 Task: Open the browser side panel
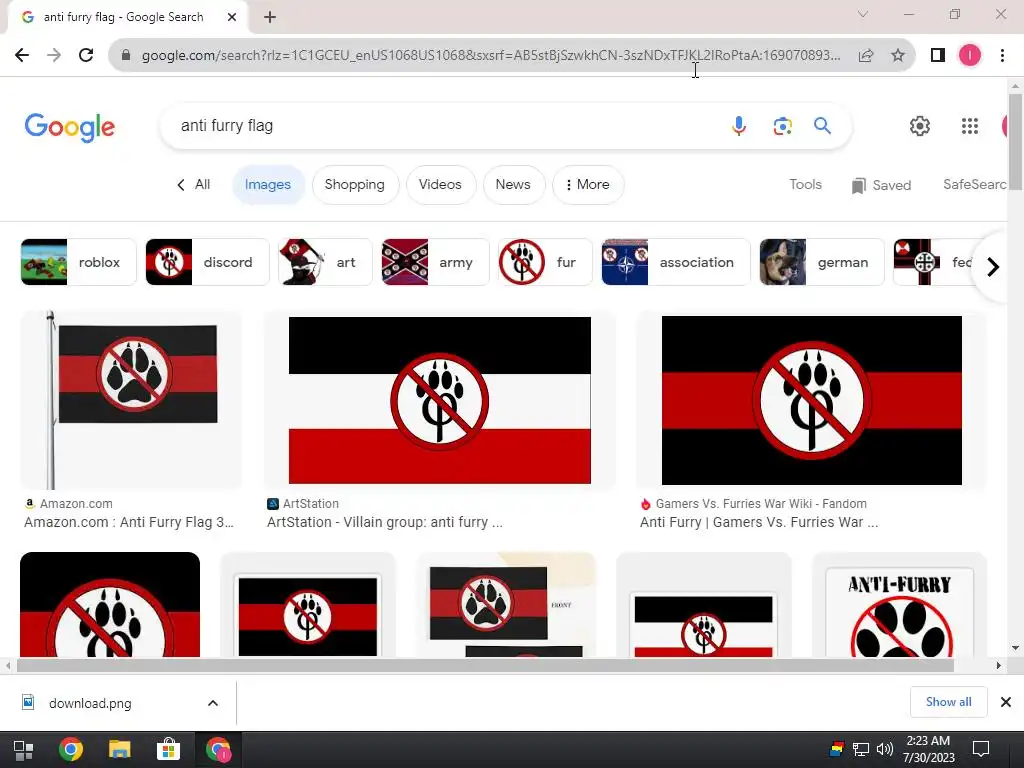tap(938, 56)
